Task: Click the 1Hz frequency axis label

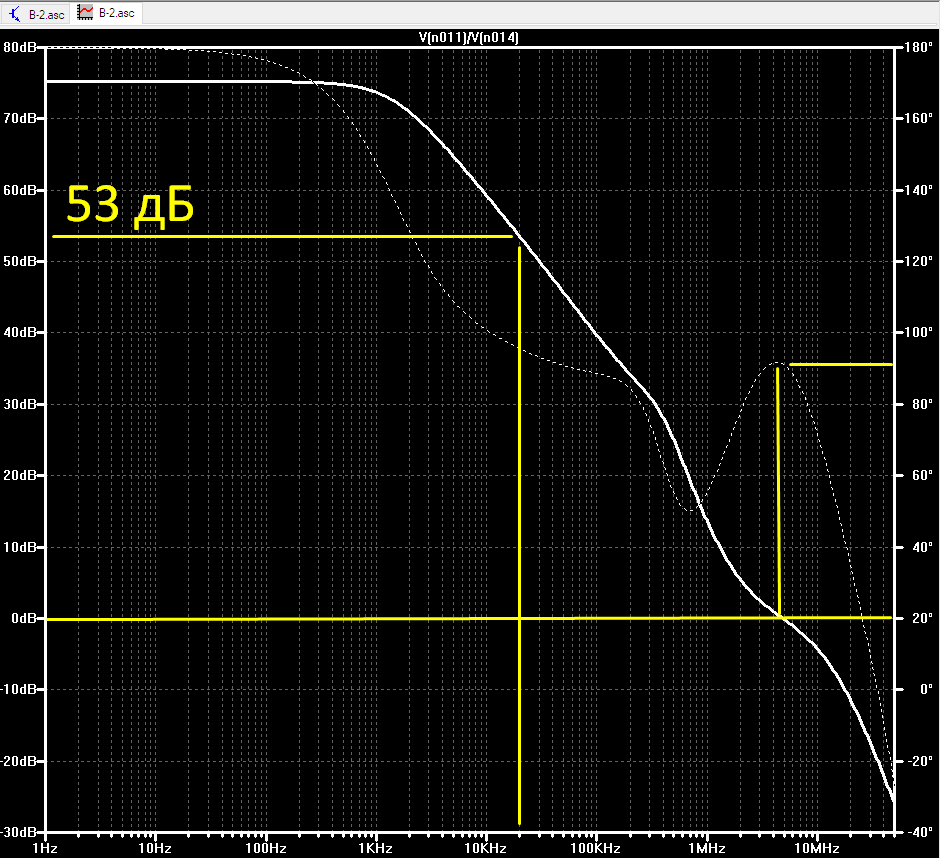Action: (x=45, y=848)
